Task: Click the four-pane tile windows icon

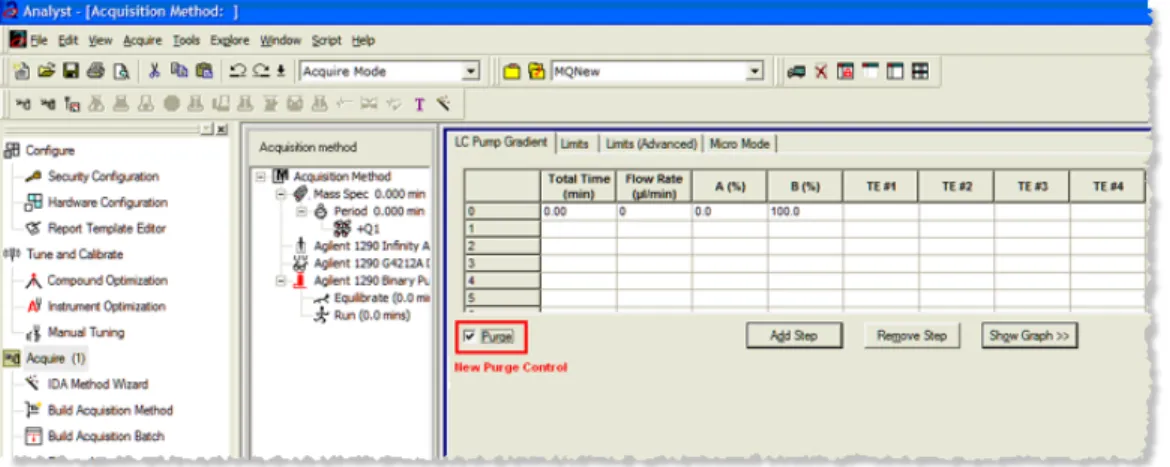Action: point(920,72)
